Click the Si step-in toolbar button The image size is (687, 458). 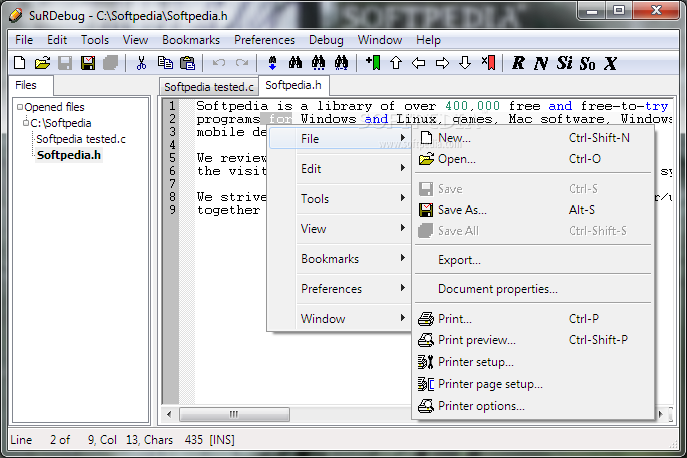tap(564, 63)
